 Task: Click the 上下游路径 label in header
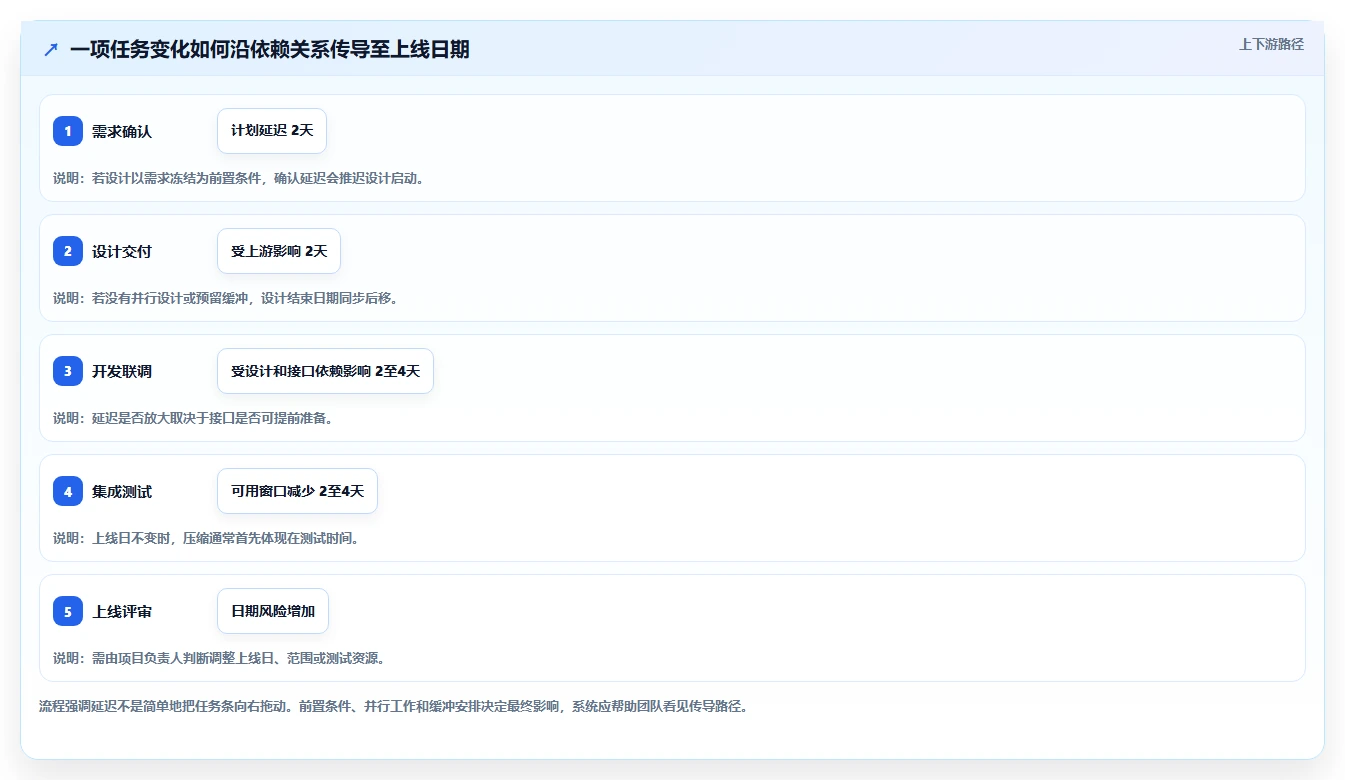pyautogui.click(x=1271, y=44)
